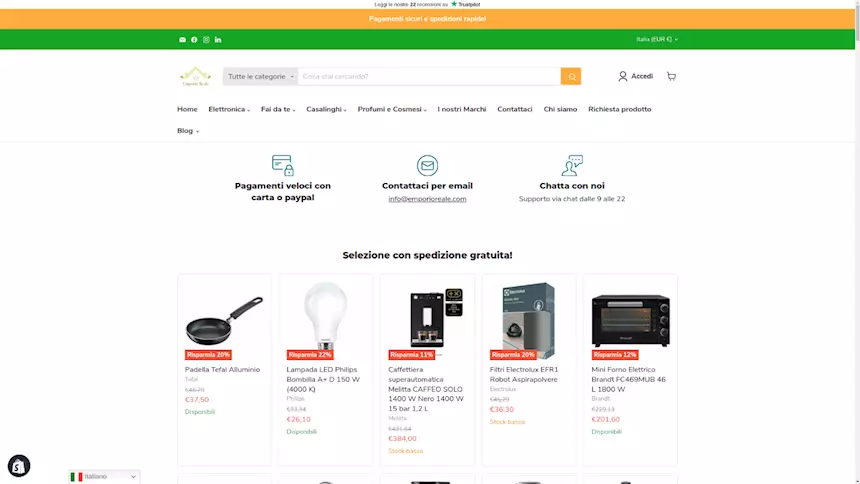Open Padella Tefal Alluminio product title

tap(222, 369)
